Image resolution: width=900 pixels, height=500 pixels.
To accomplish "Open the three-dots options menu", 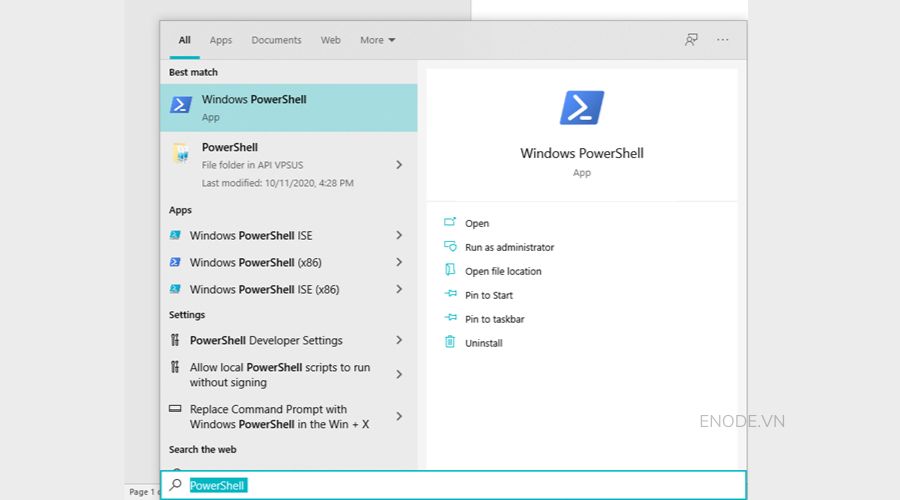I will (x=723, y=40).
